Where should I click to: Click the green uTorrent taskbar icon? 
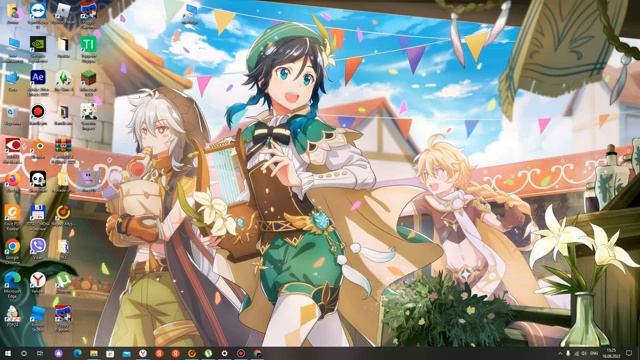click(208, 353)
